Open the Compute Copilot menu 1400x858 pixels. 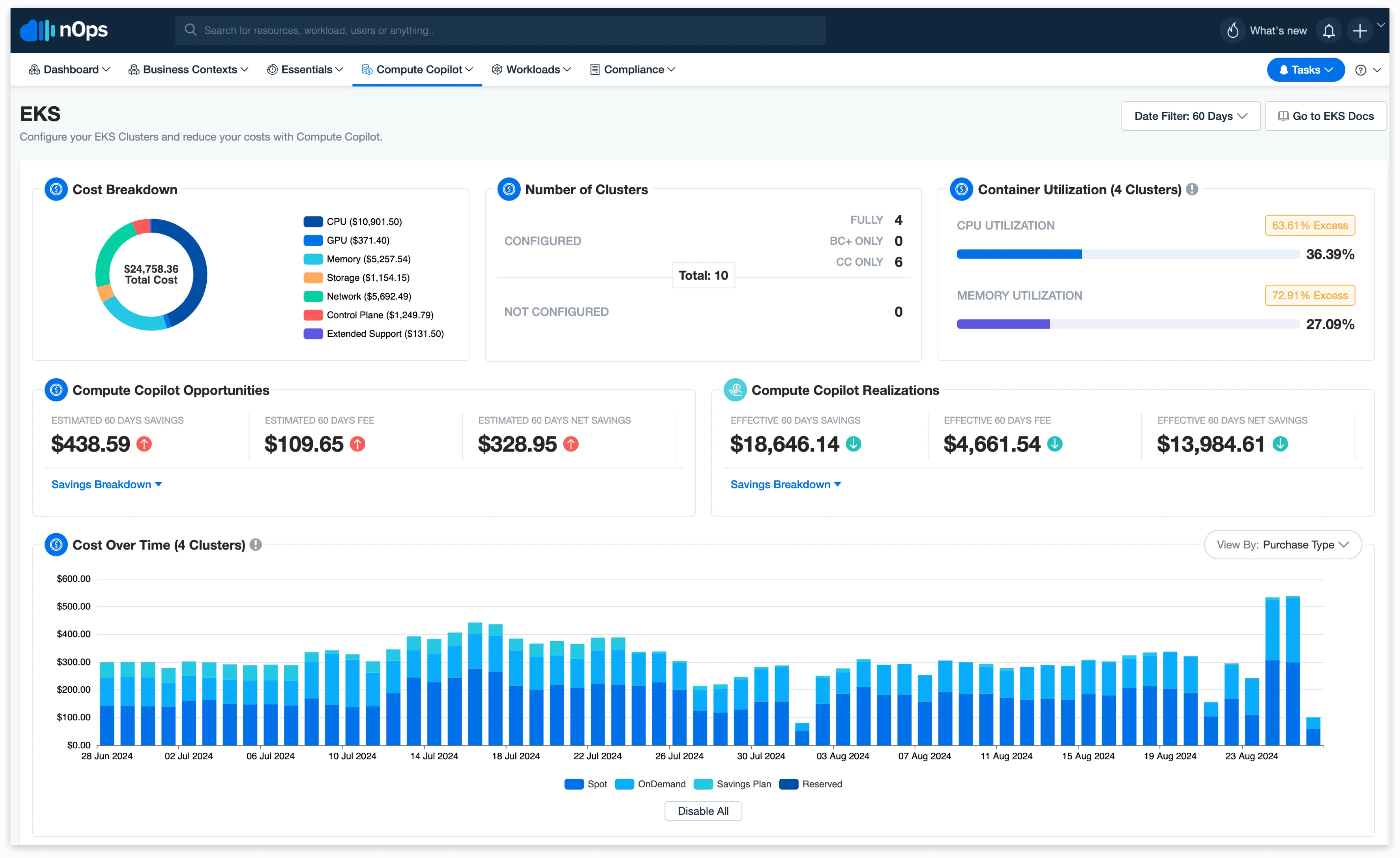[x=417, y=69]
